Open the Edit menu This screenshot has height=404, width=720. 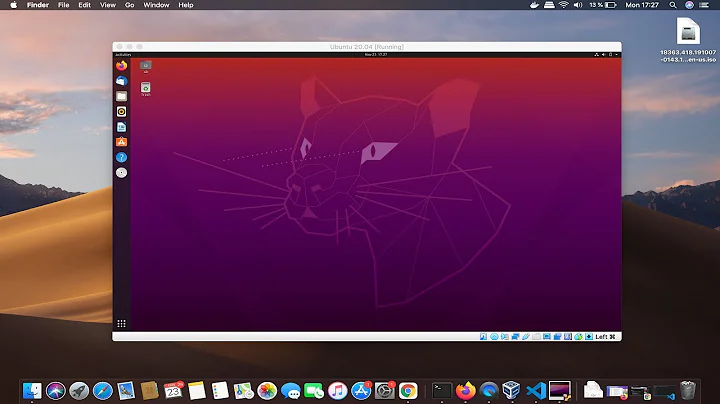tap(84, 5)
